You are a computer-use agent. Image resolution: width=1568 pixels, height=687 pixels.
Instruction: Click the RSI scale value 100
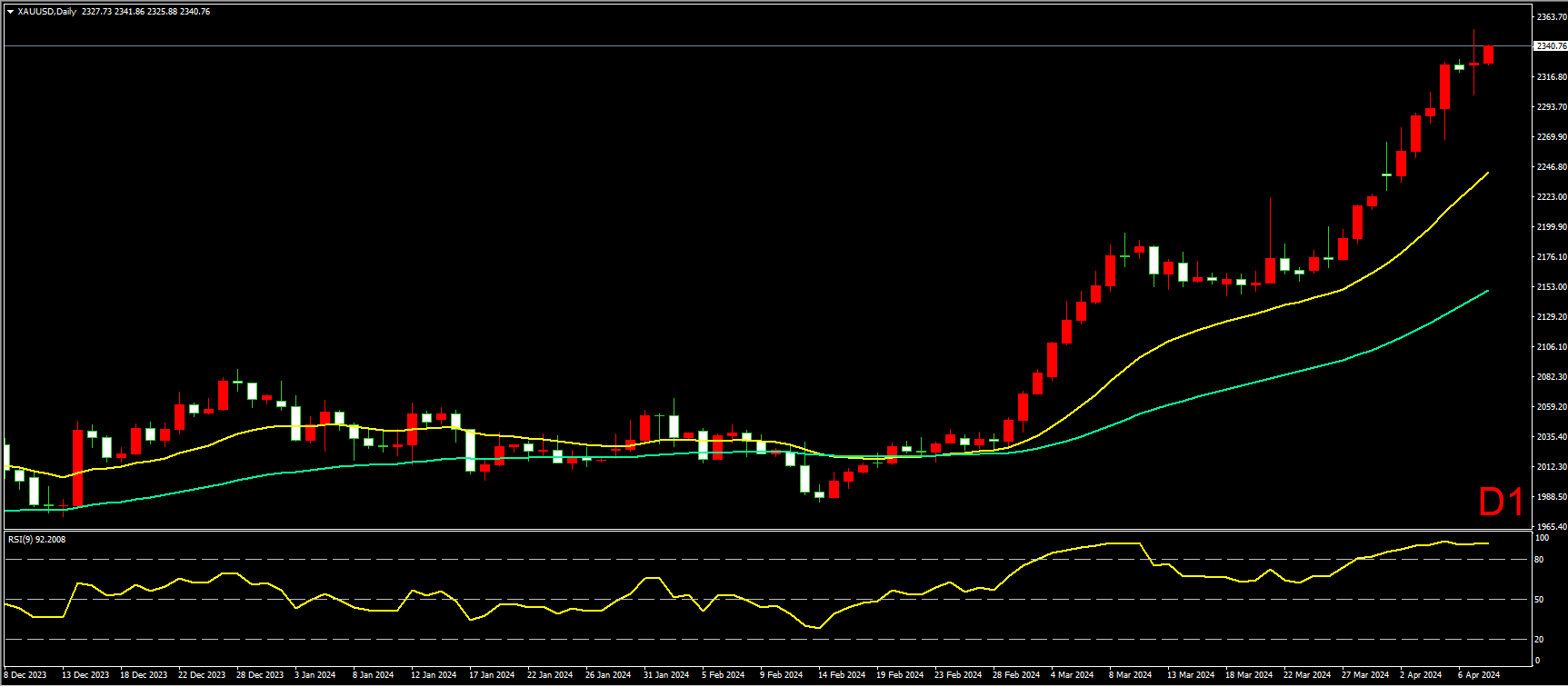click(1542, 538)
